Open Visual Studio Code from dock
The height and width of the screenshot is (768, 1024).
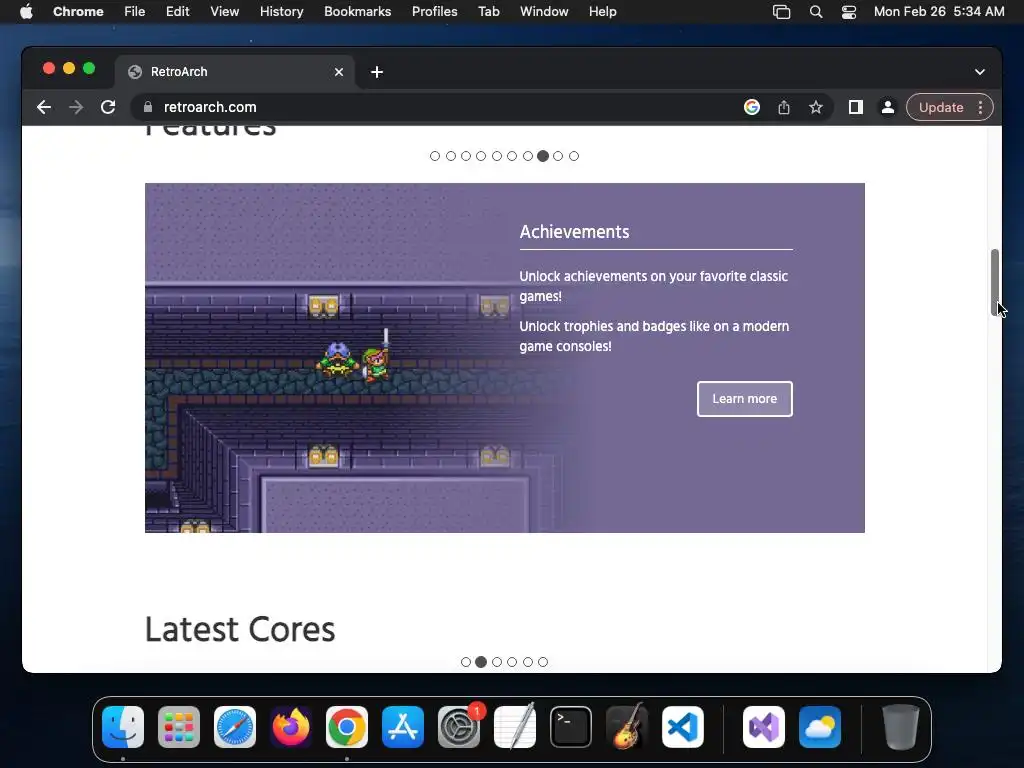coord(682,727)
